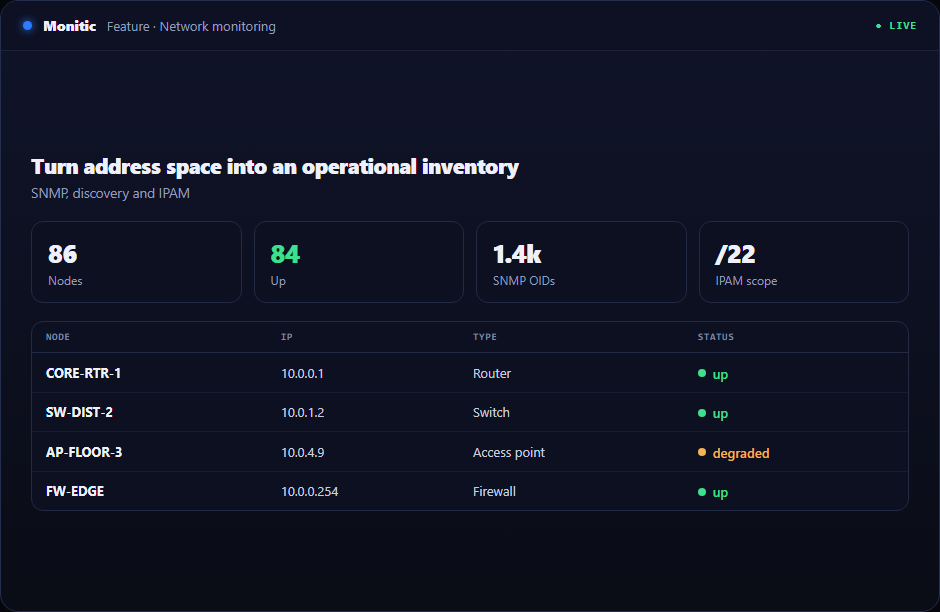Click the green LIVE indicator

[896, 26]
